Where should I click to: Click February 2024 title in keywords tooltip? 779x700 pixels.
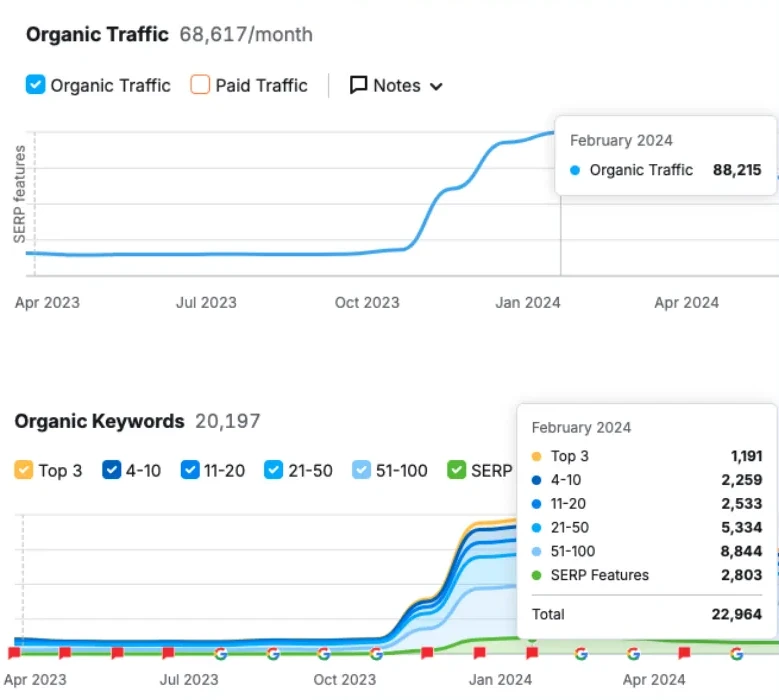[581, 427]
